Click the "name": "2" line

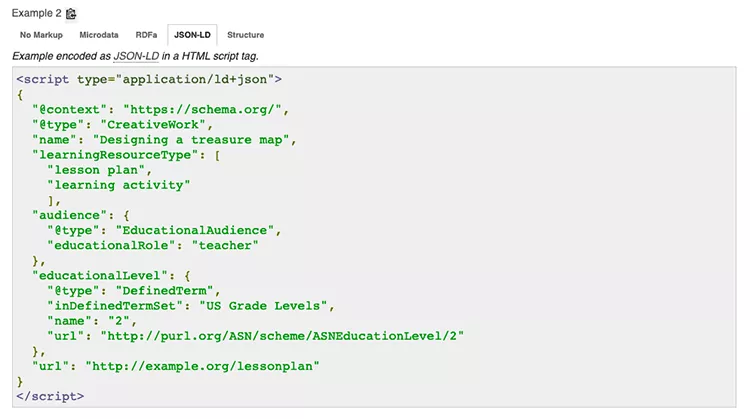coord(92,321)
